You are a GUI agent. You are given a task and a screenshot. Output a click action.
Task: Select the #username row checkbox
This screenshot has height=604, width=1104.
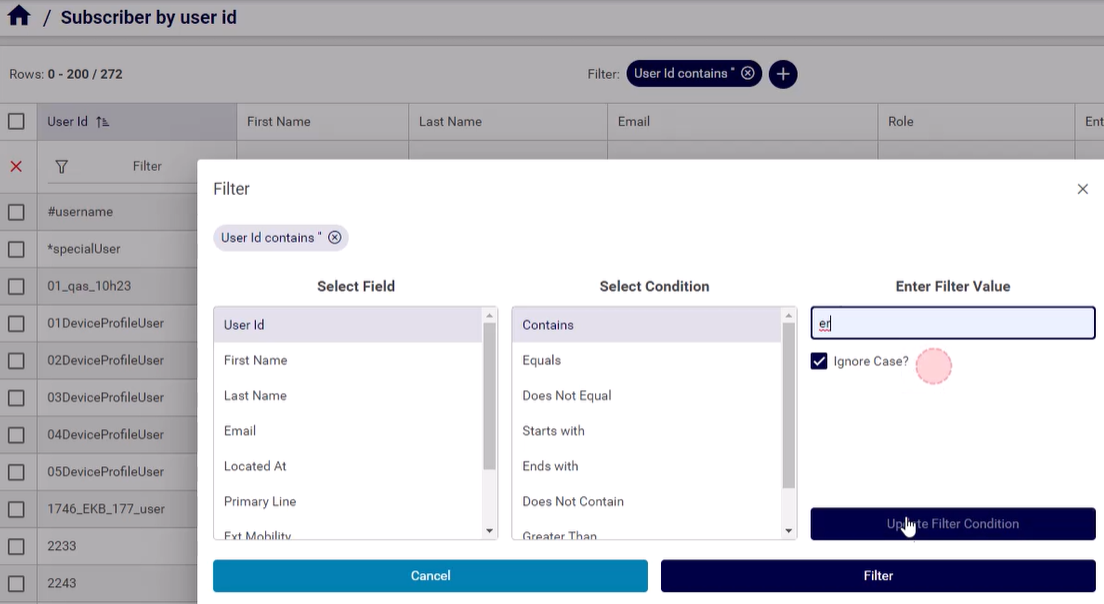(16, 212)
